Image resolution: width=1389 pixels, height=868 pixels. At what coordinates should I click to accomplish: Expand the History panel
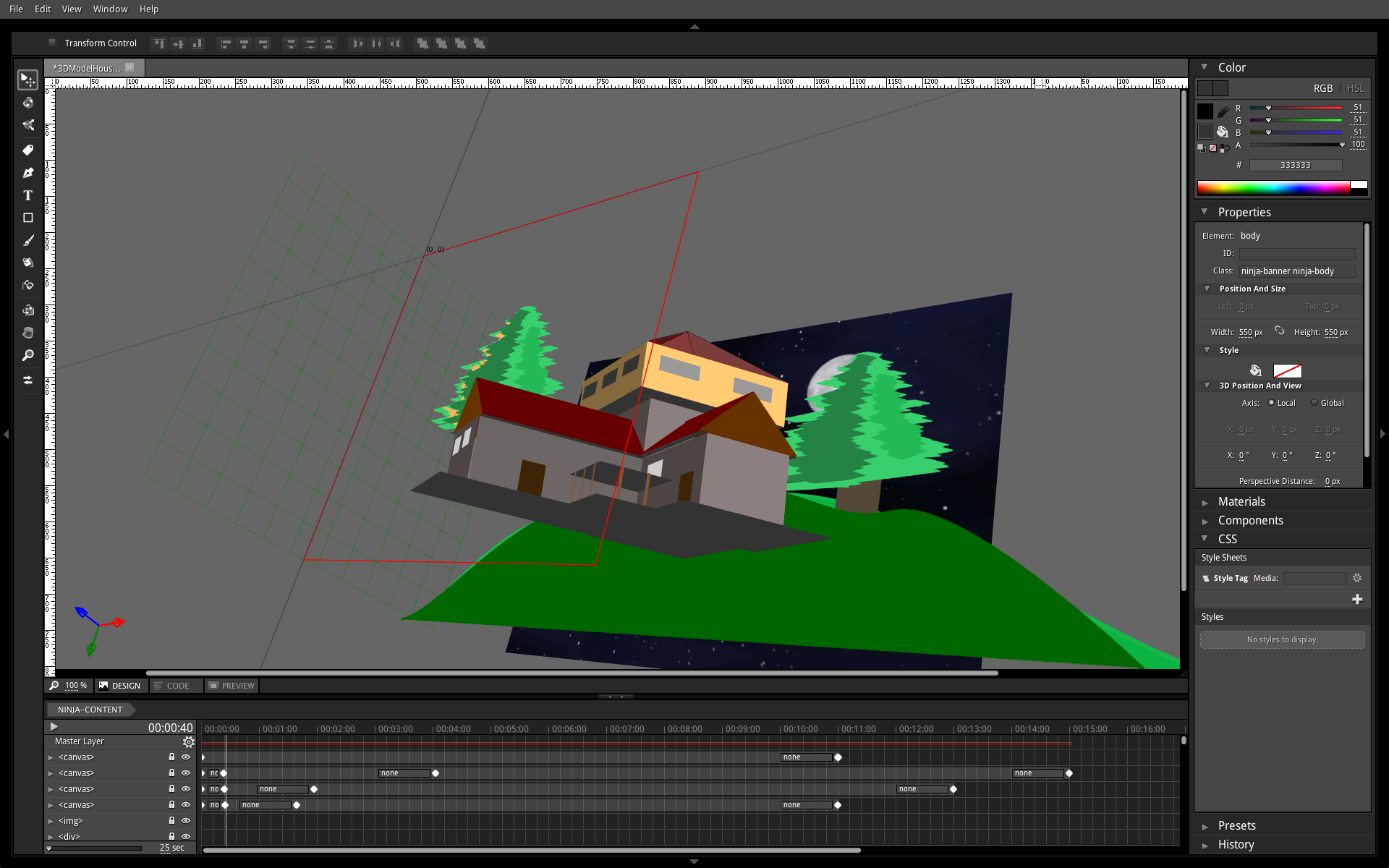tap(1236, 844)
